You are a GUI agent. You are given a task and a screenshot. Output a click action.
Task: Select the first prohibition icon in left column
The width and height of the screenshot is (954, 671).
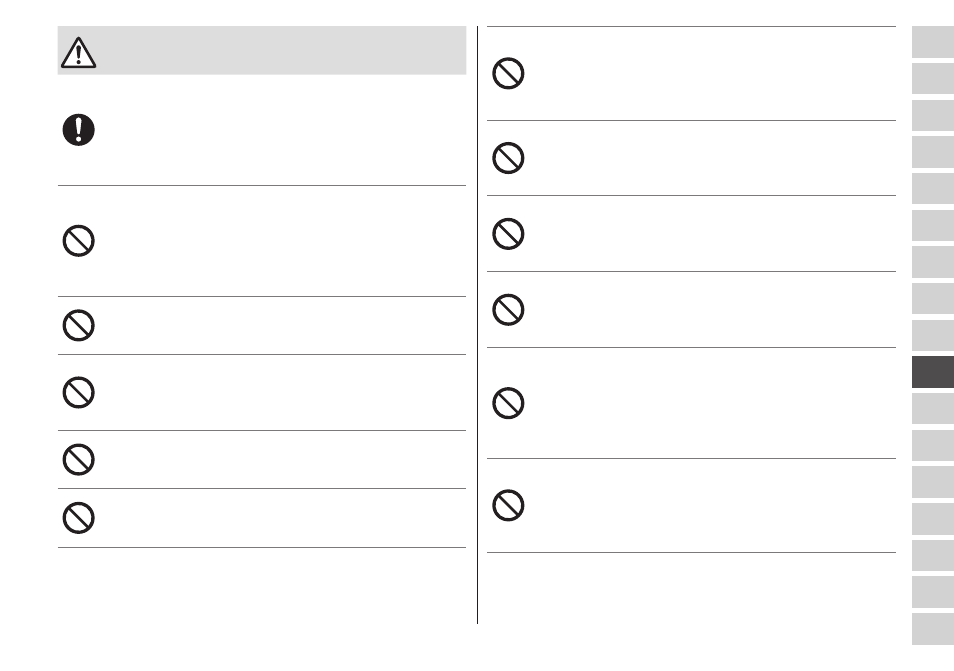(78, 241)
